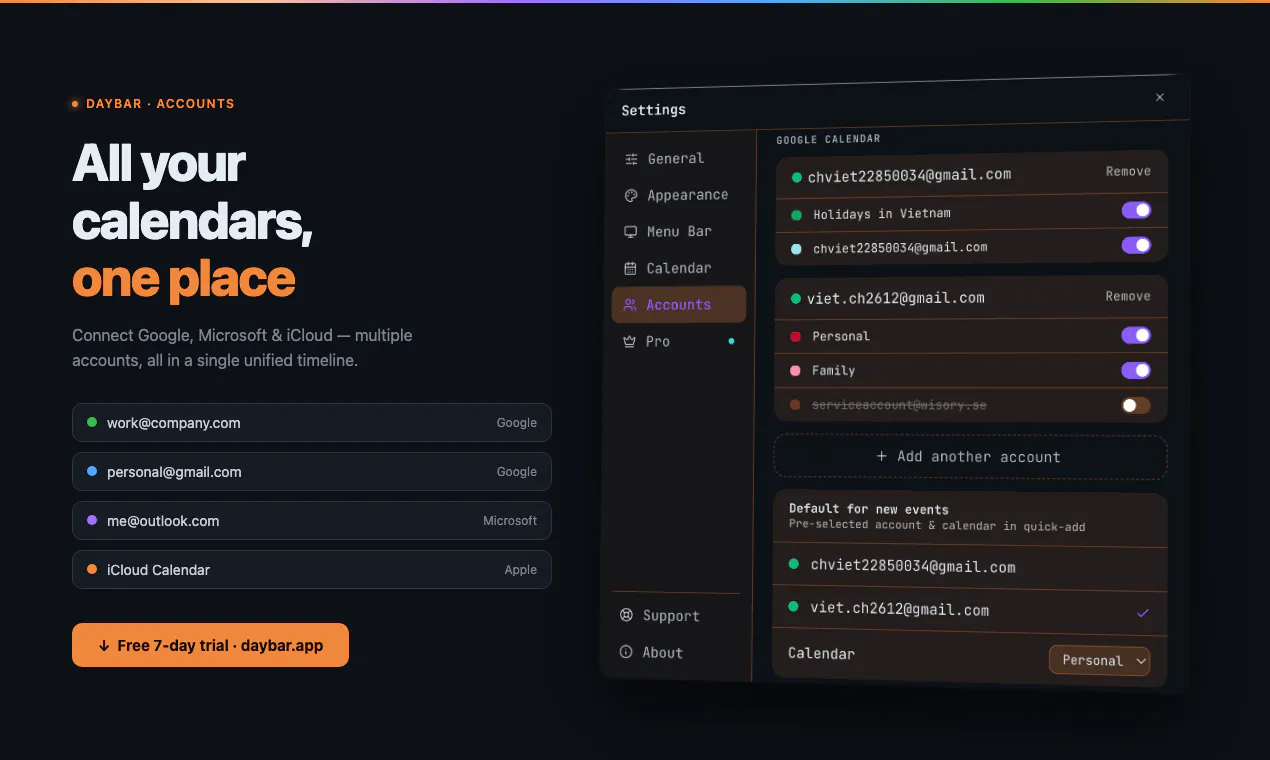1270x760 pixels.
Task: Click the Menu Bar monitor icon
Action: (x=631, y=231)
